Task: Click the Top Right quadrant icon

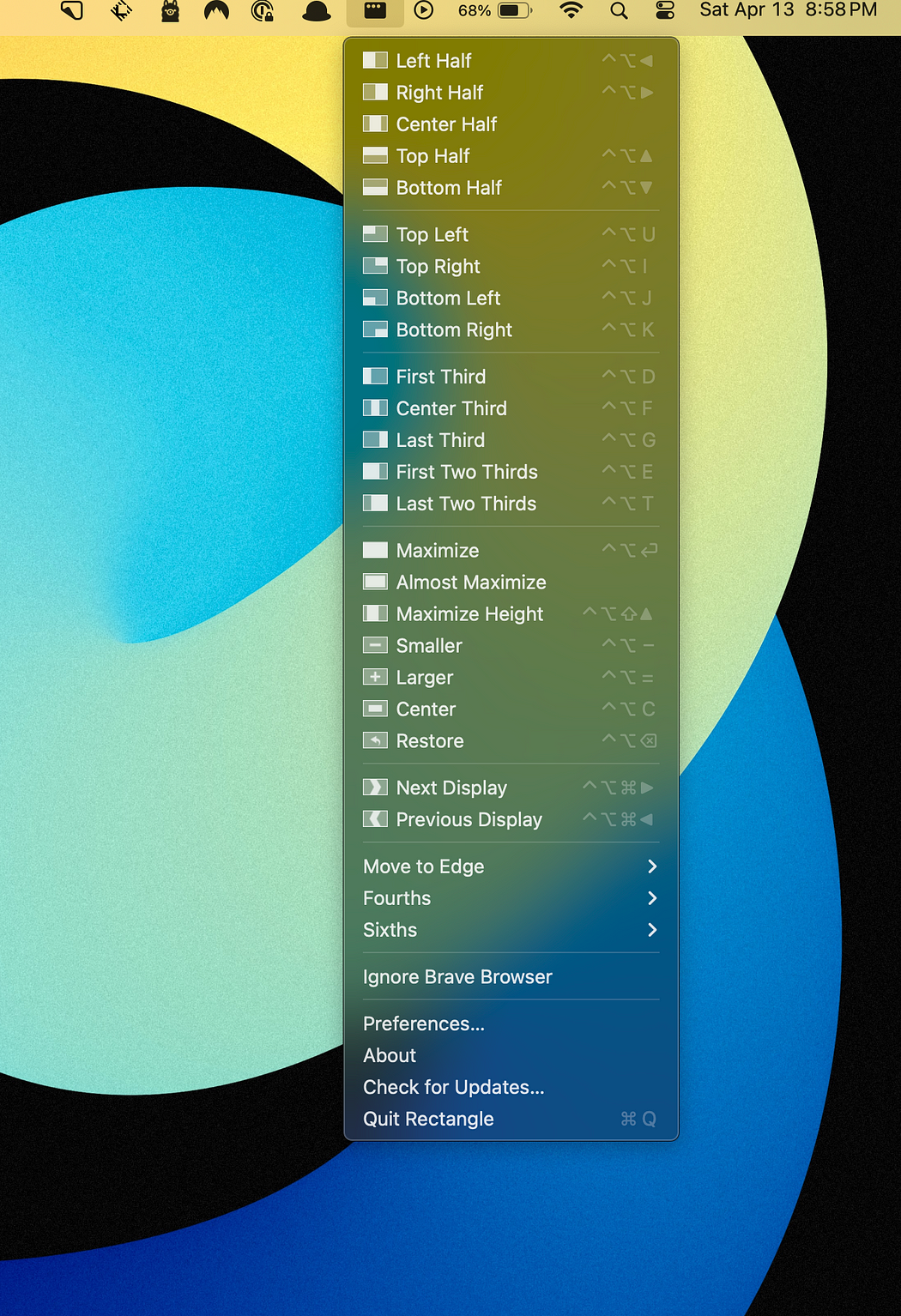Action: (375, 266)
